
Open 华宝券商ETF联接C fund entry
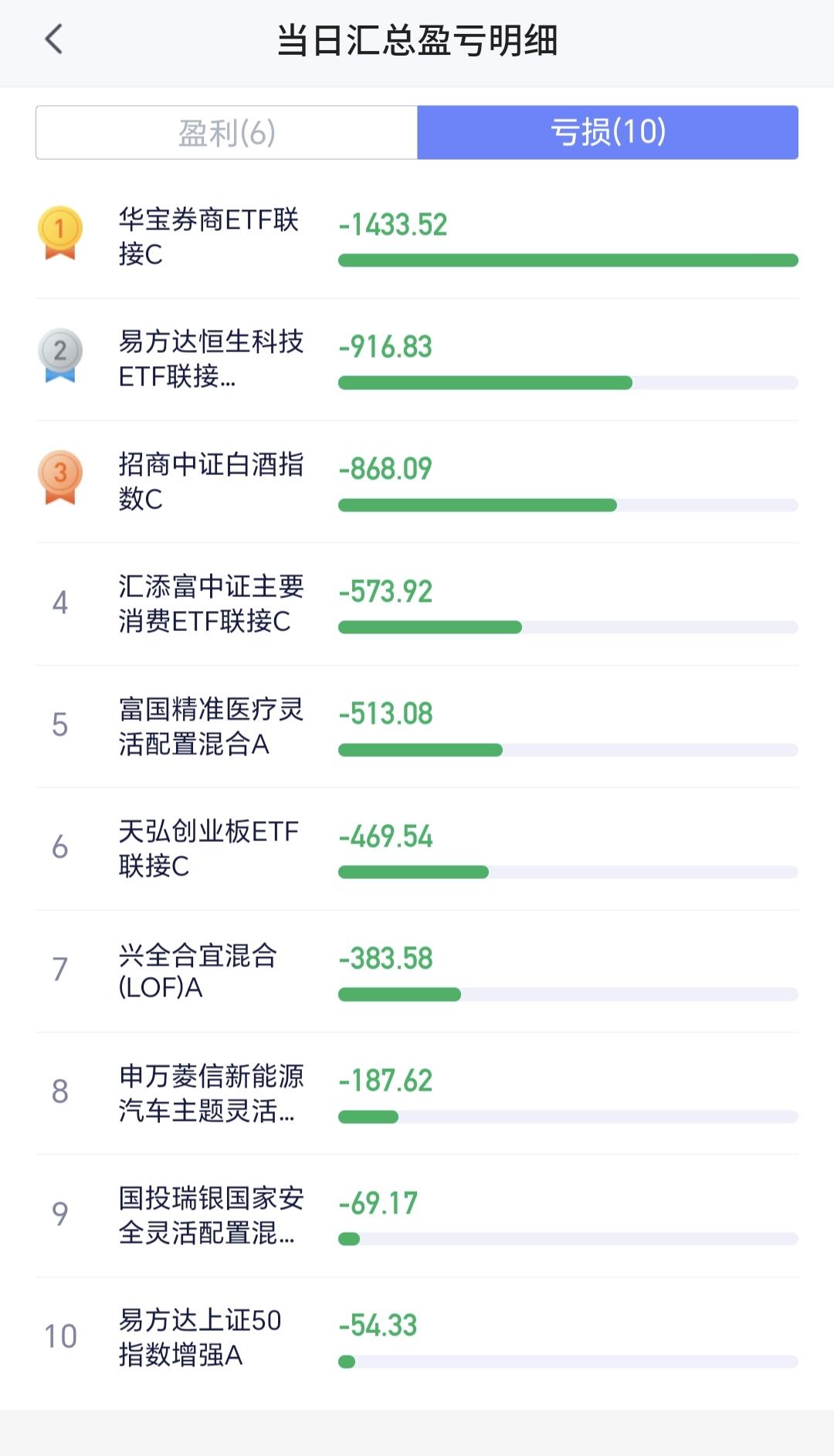coord(417,237)
